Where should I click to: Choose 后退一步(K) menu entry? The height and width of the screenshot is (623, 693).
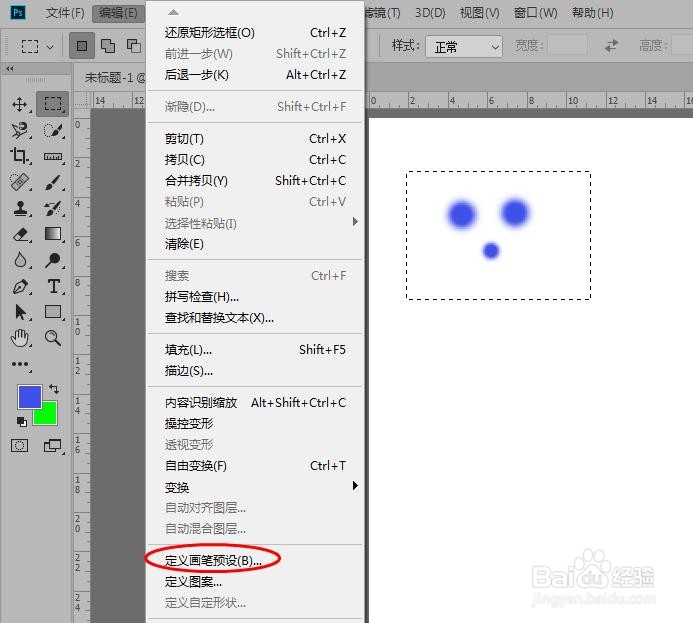coord(255,75)
